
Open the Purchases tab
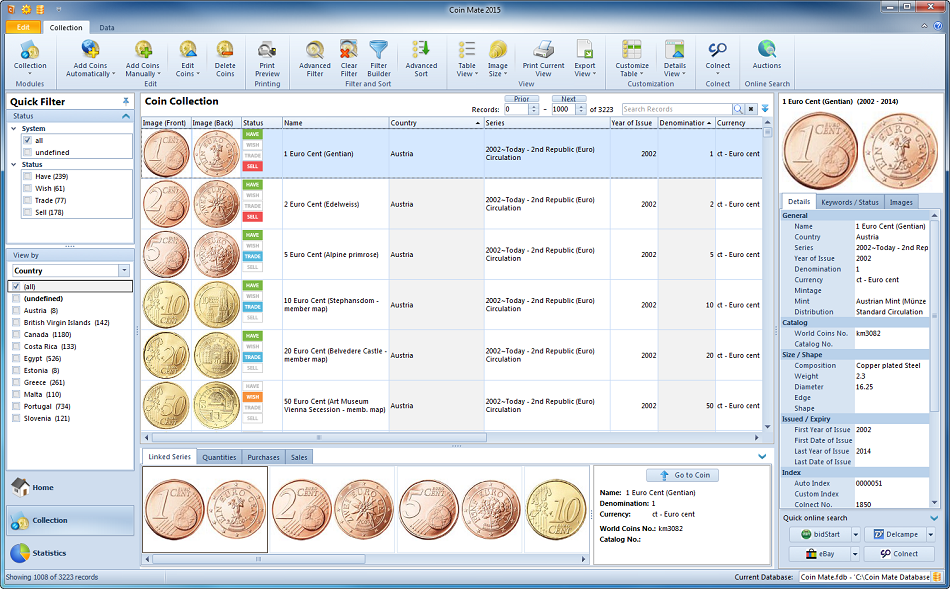pos(263,457)
